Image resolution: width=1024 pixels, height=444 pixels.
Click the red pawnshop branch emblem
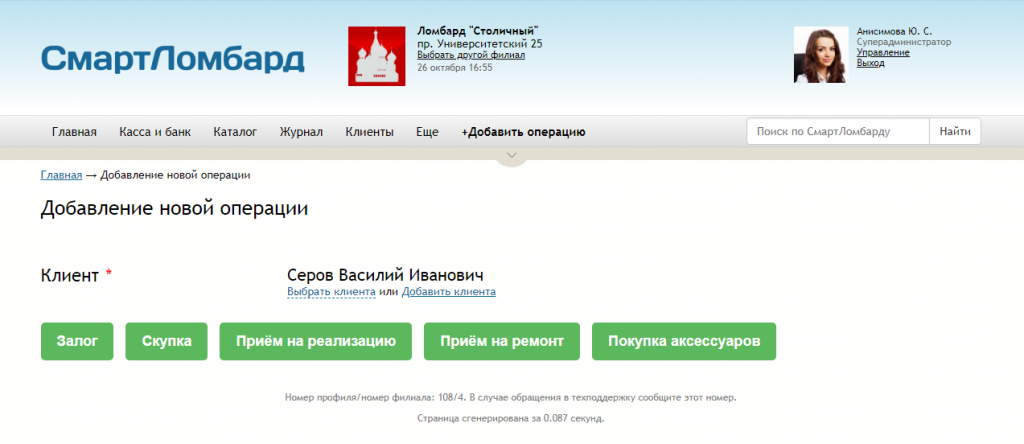coord(376,56)
